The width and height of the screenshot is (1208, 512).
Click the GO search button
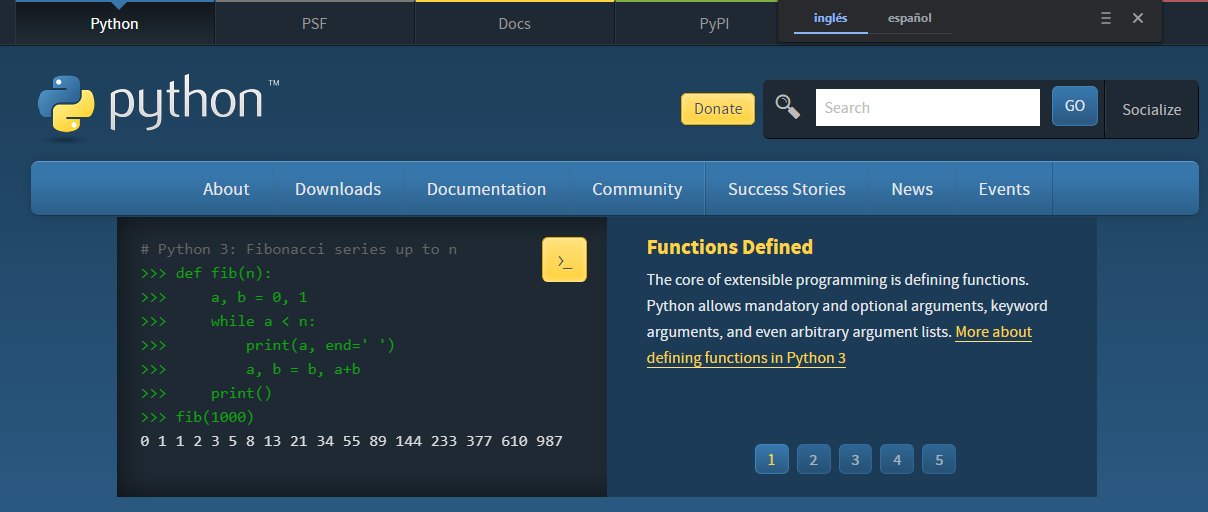(x=1075, y=106)
